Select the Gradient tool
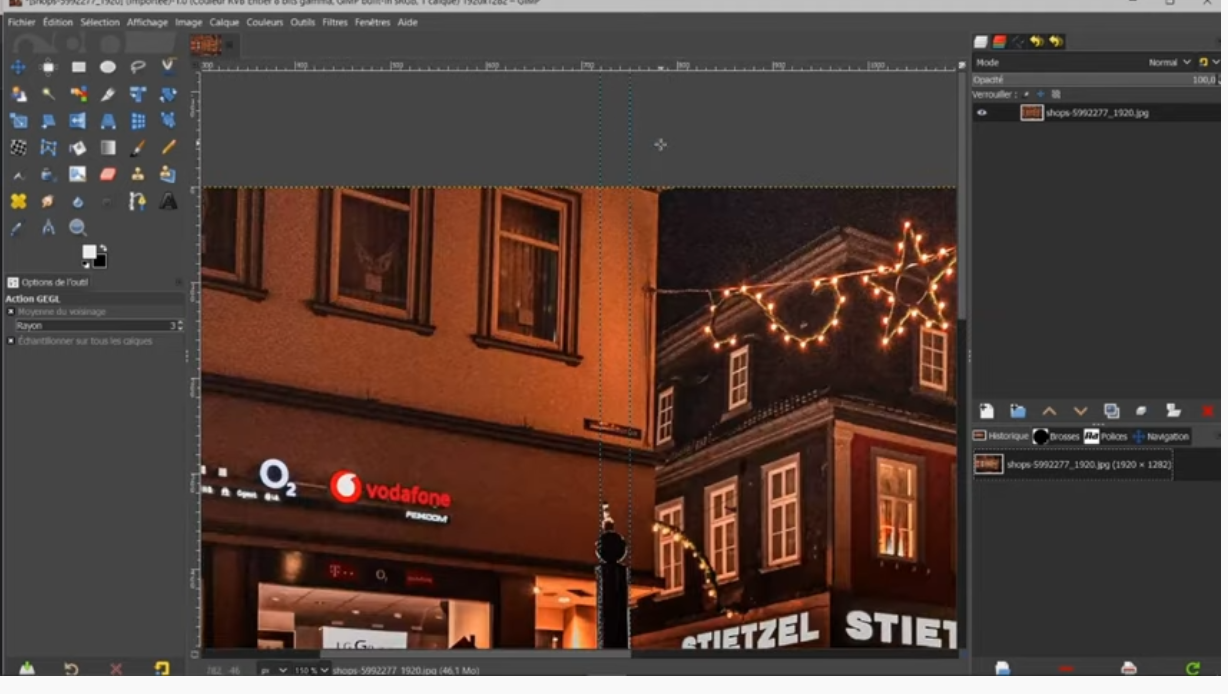This screenshot has height=694, width=1228. tap(108, 148)
